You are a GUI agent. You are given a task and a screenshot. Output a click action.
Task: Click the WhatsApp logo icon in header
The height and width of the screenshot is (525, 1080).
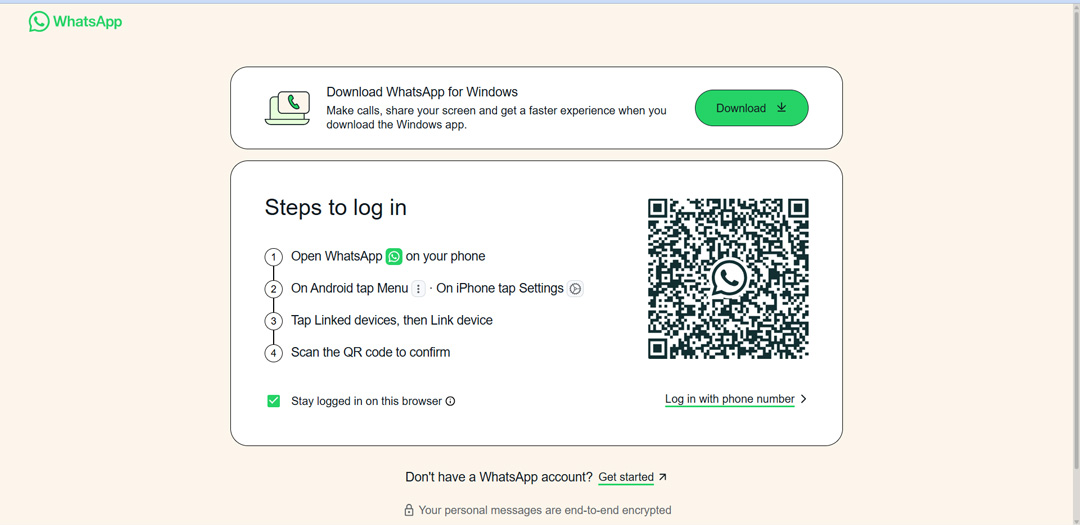(x=39, y=21)
